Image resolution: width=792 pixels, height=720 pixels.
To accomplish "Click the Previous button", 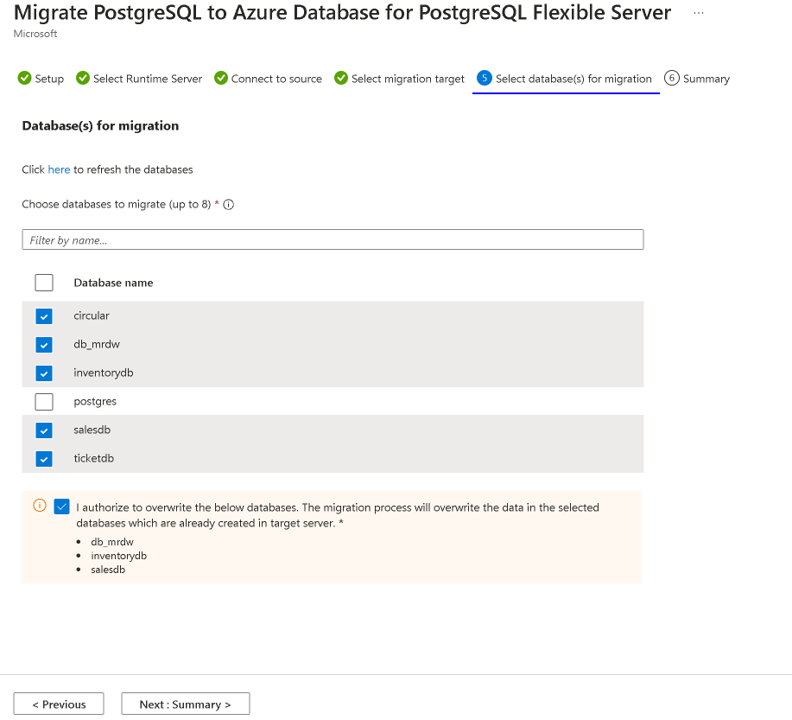I will (x=58, y=704).
